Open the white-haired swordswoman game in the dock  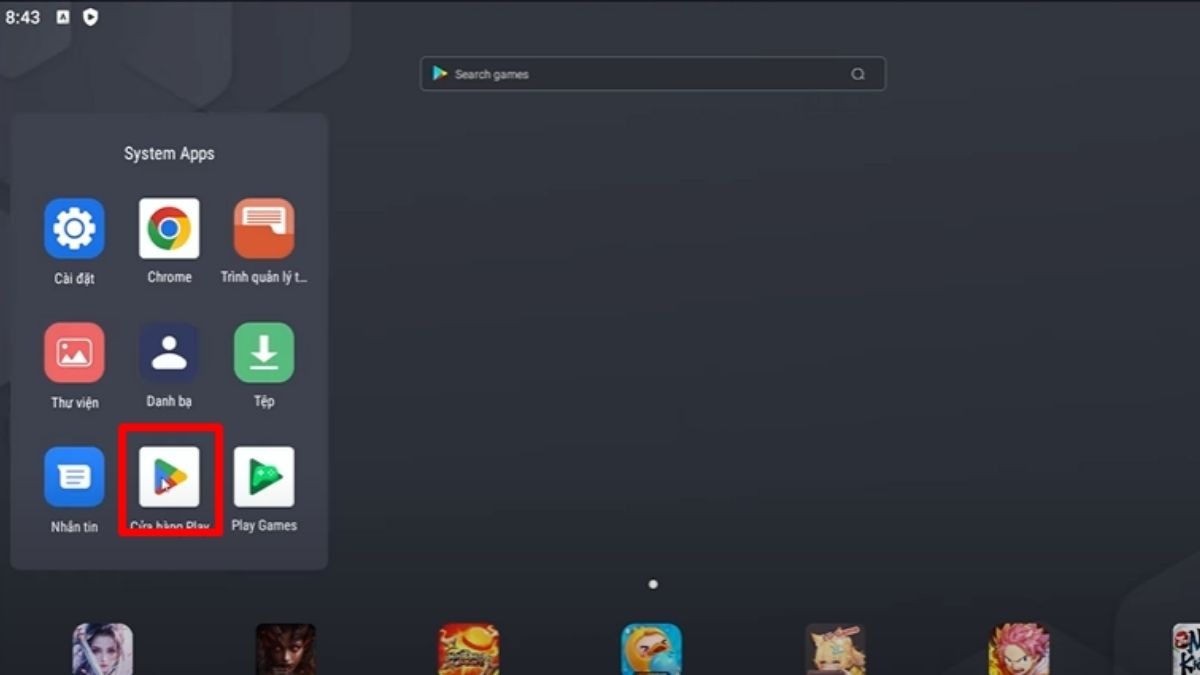[102, 649]
